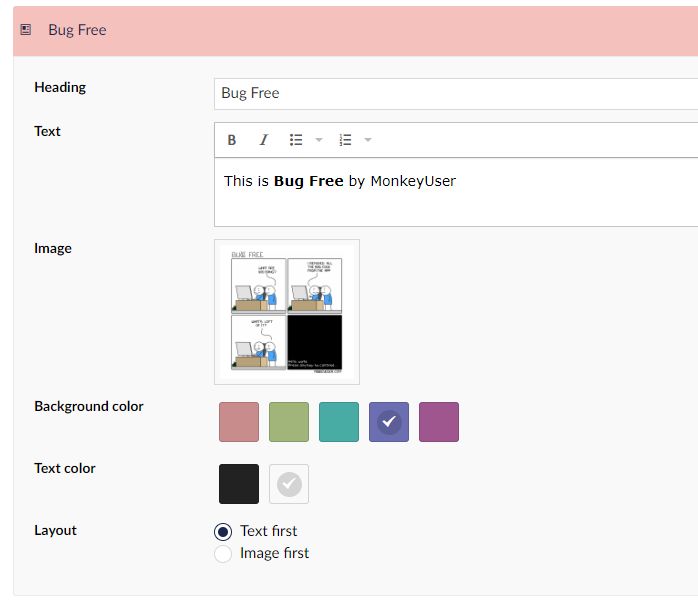698x604 pixels.
Task: Select the black text color swatch
Action: (239, 484)
